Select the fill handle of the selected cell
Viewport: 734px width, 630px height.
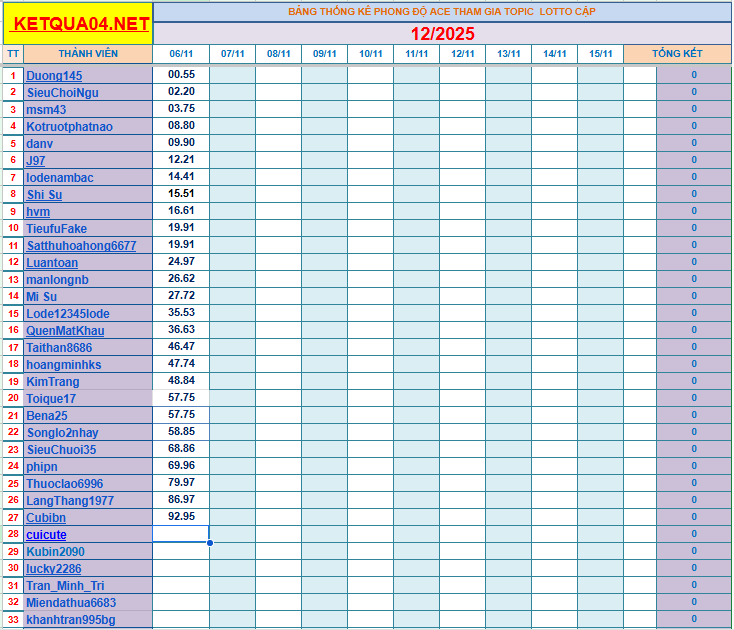pos(210,543)
